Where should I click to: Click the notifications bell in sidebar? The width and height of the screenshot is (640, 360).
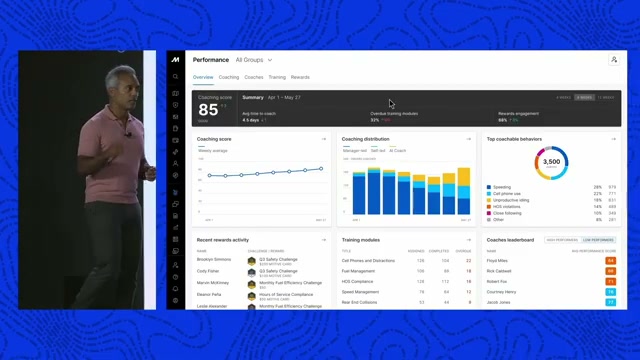coord(175,289)
